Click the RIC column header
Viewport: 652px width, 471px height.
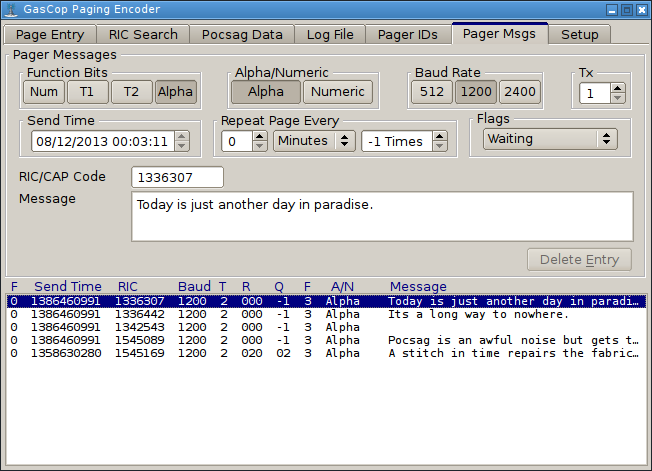point(128,286)
